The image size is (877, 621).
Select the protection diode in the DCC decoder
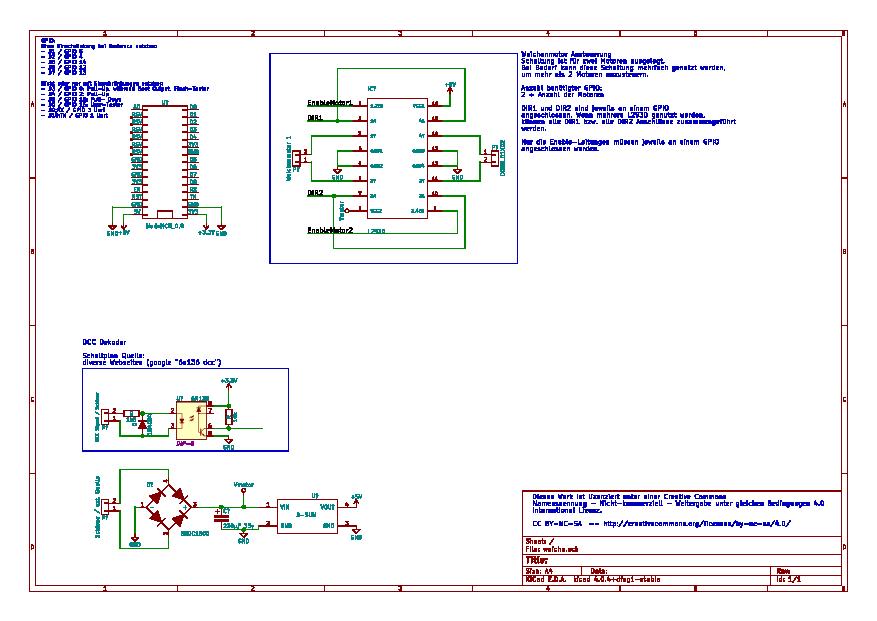[143, 426]
